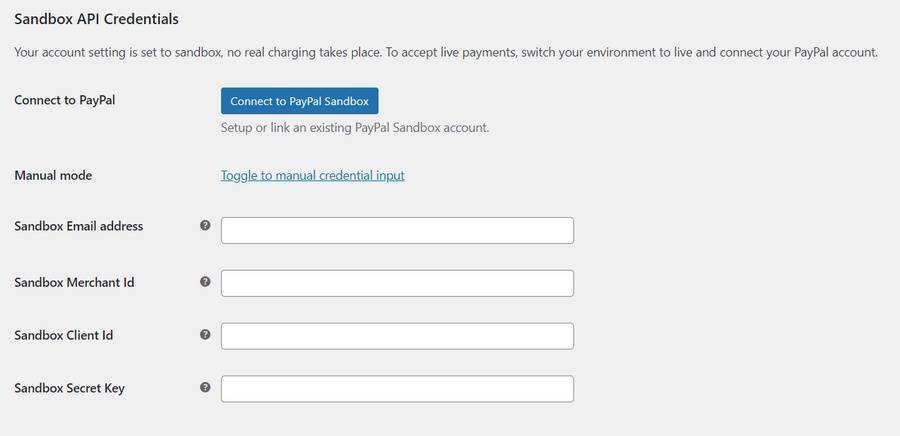900x436 pixels.
Task: Open help tooltip for Sandbox Client Id
Action: click(205, 335)
